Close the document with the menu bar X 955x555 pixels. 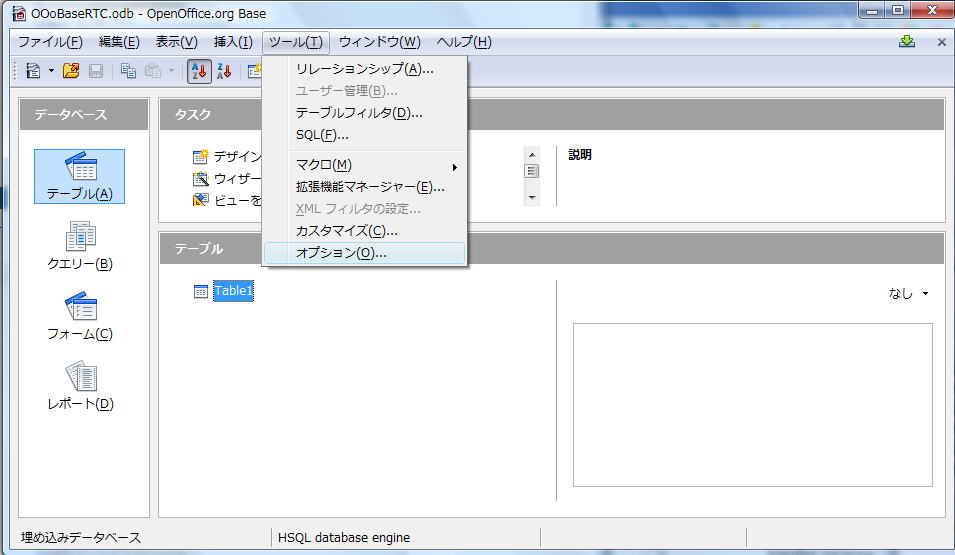(x=942, y=42)
